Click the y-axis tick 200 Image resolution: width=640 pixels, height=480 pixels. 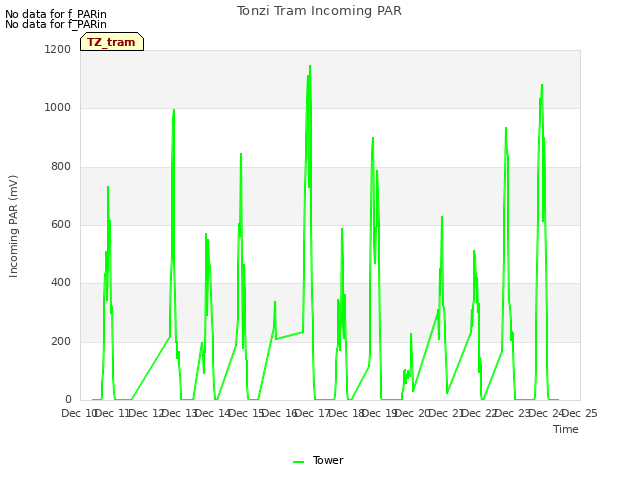pos(61,342)
